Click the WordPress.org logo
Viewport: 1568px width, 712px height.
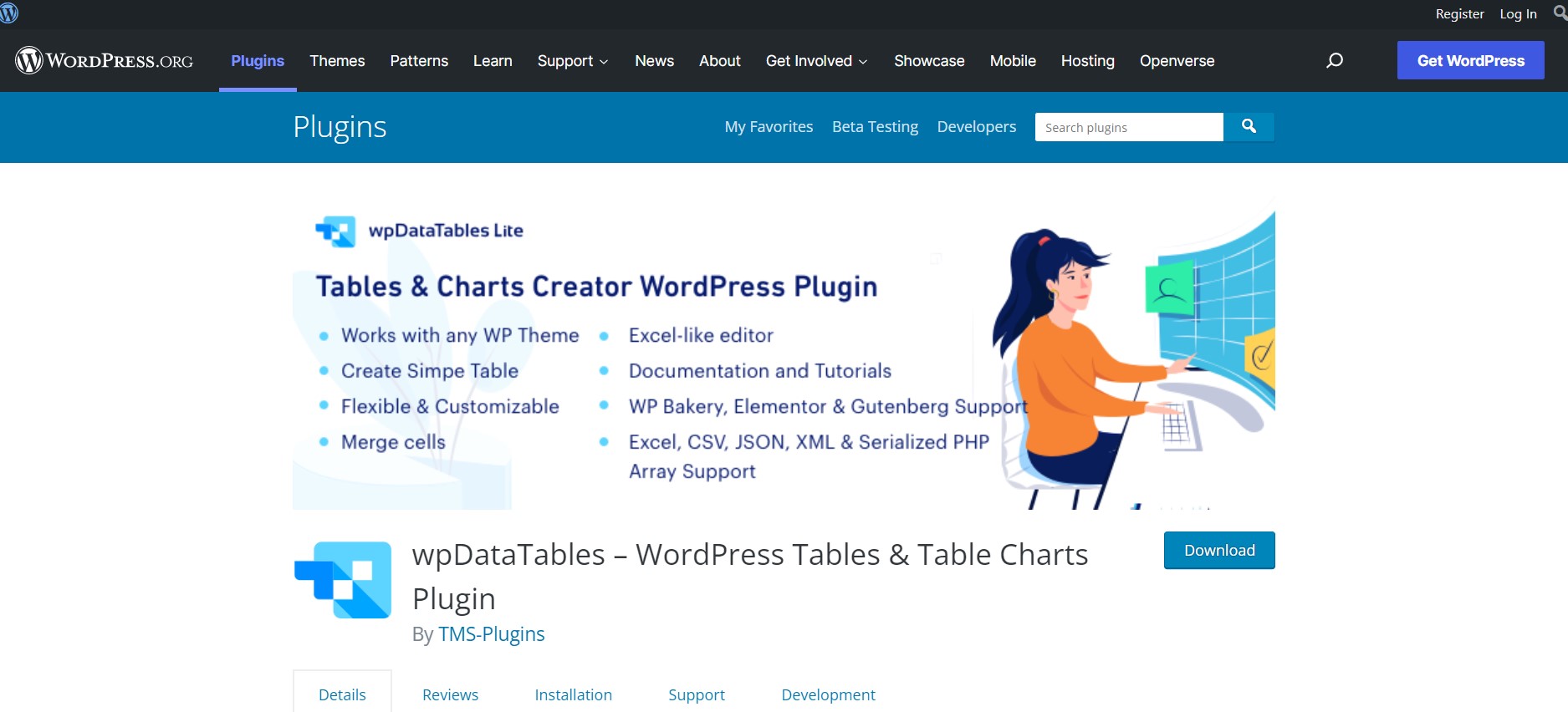[104, 60]
